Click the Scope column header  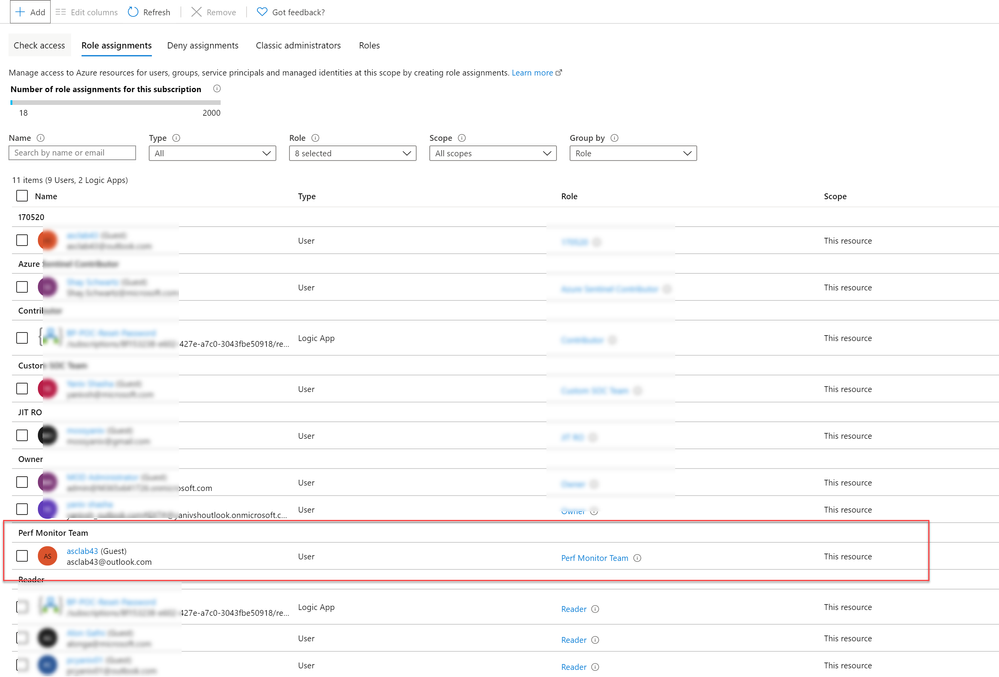(835, 197)
